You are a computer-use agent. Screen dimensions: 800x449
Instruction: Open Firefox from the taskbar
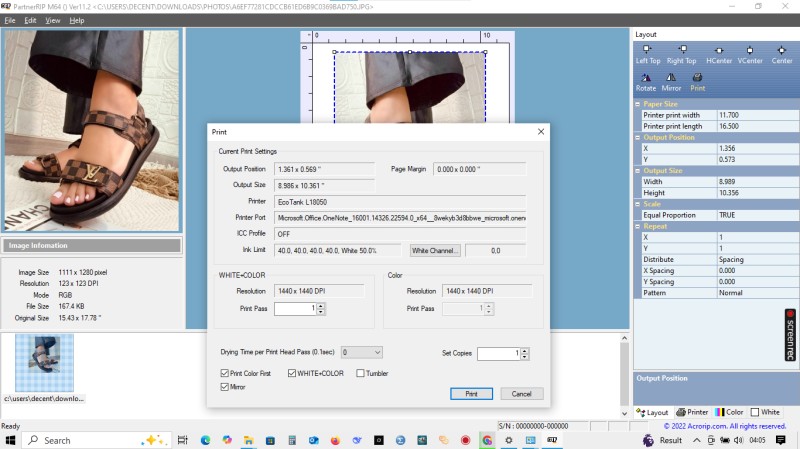coord(335,440)
